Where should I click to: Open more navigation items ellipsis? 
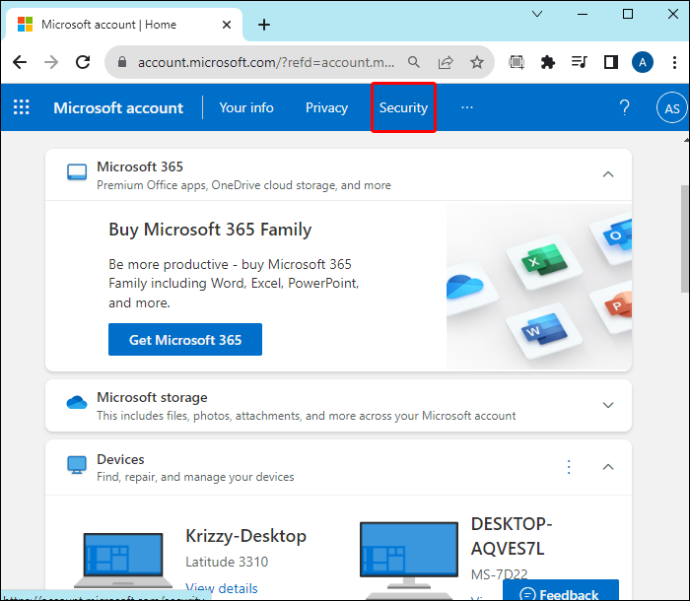tap(467, 107)
